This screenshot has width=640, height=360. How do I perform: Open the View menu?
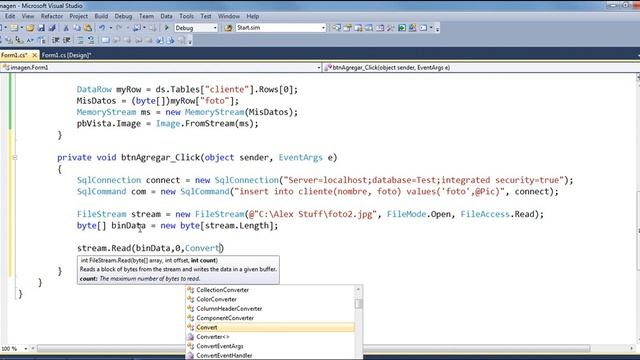click(28, 16)
